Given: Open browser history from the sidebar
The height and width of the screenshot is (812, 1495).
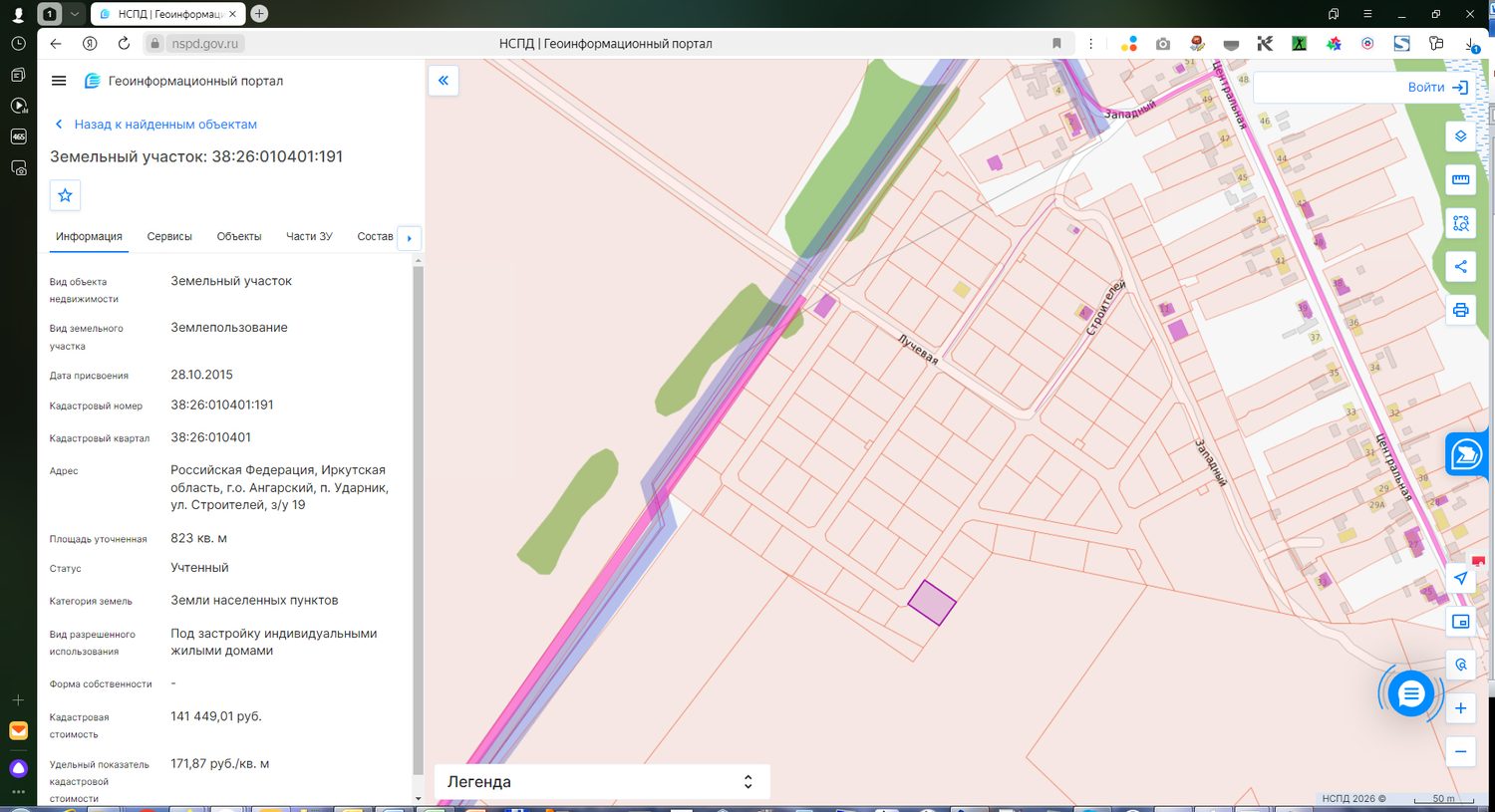Looking at the screenshot, I should [18, 44].
